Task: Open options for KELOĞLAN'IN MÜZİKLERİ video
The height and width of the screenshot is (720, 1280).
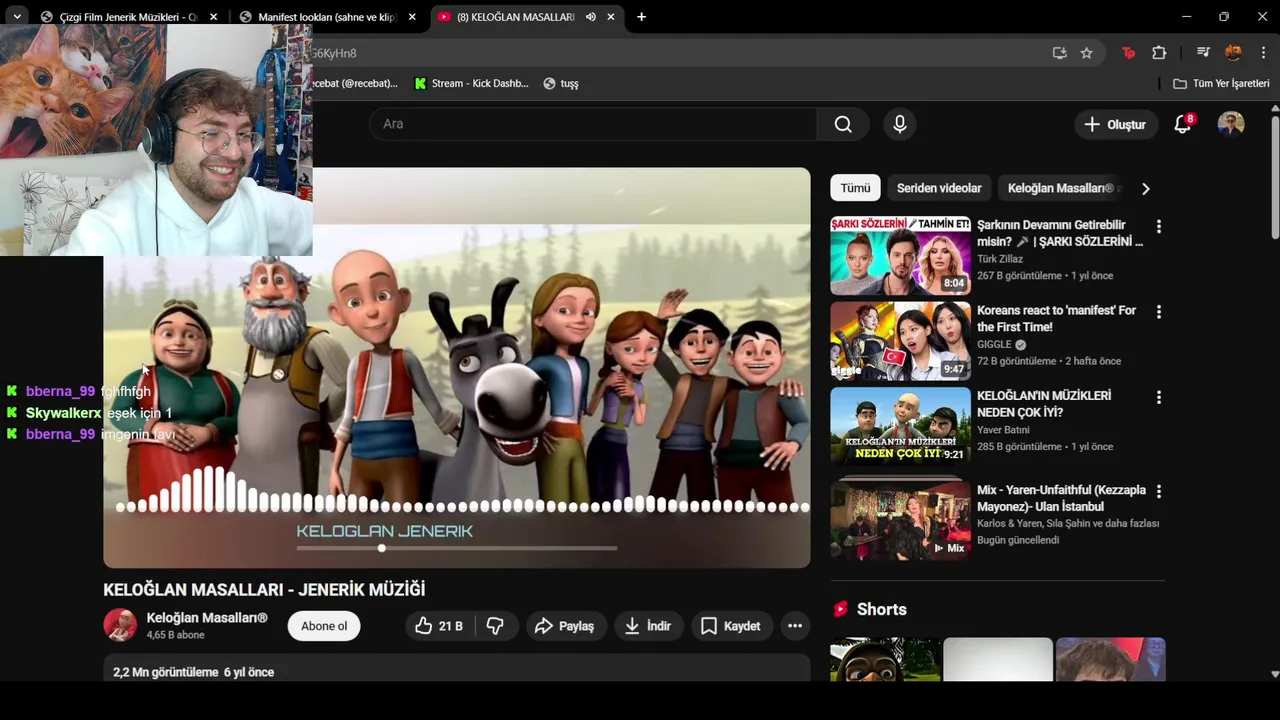Action: click(1158, 397)
